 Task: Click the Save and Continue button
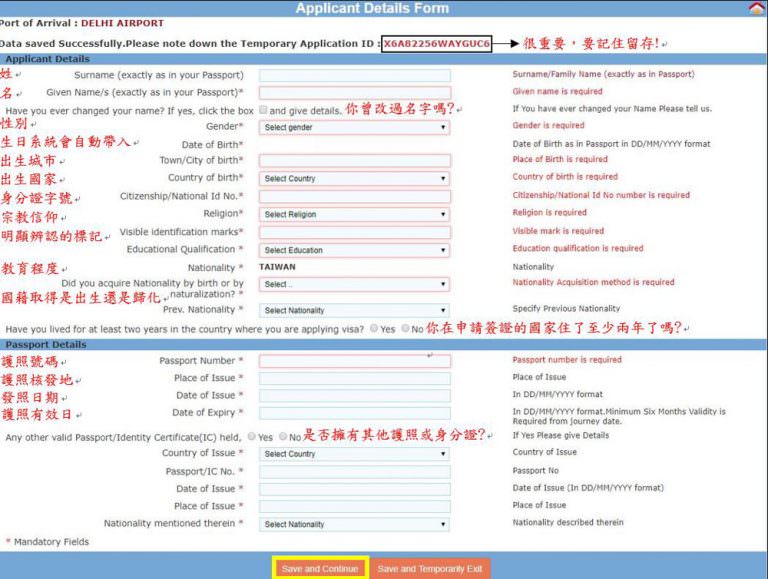[320, 568]
